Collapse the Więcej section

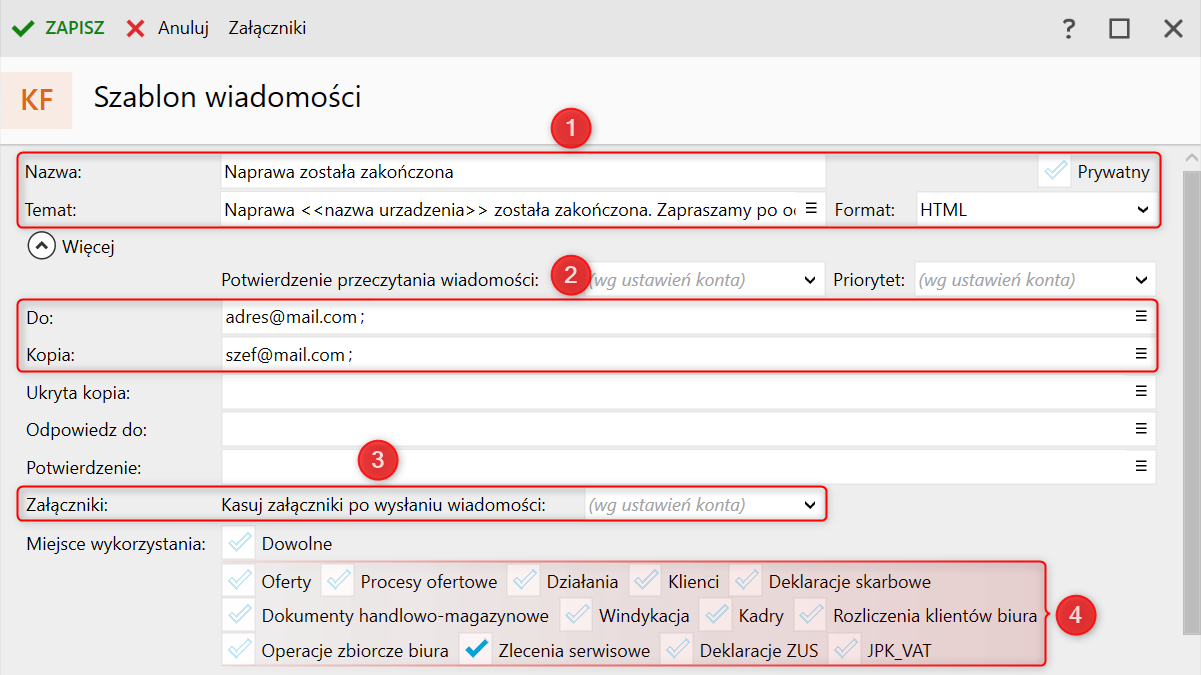[x=41, y=246]
